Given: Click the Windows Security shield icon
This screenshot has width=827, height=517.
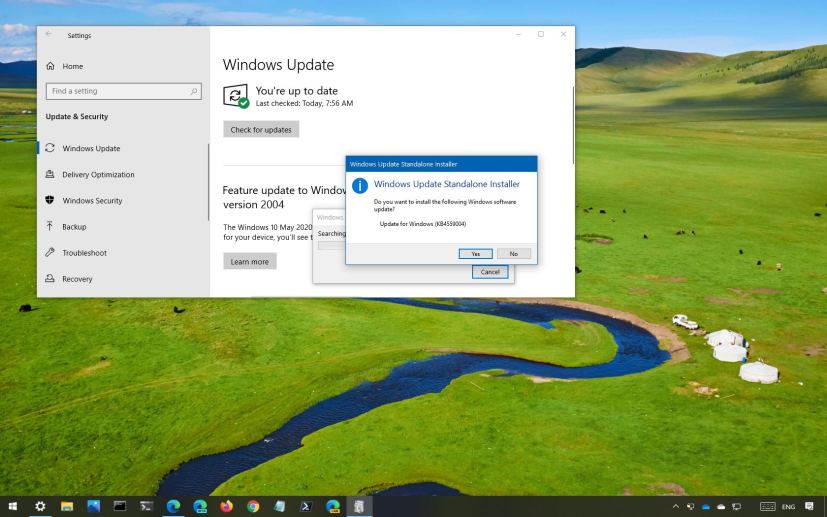Looking at the screenshot, I should [x=50, y=200].
